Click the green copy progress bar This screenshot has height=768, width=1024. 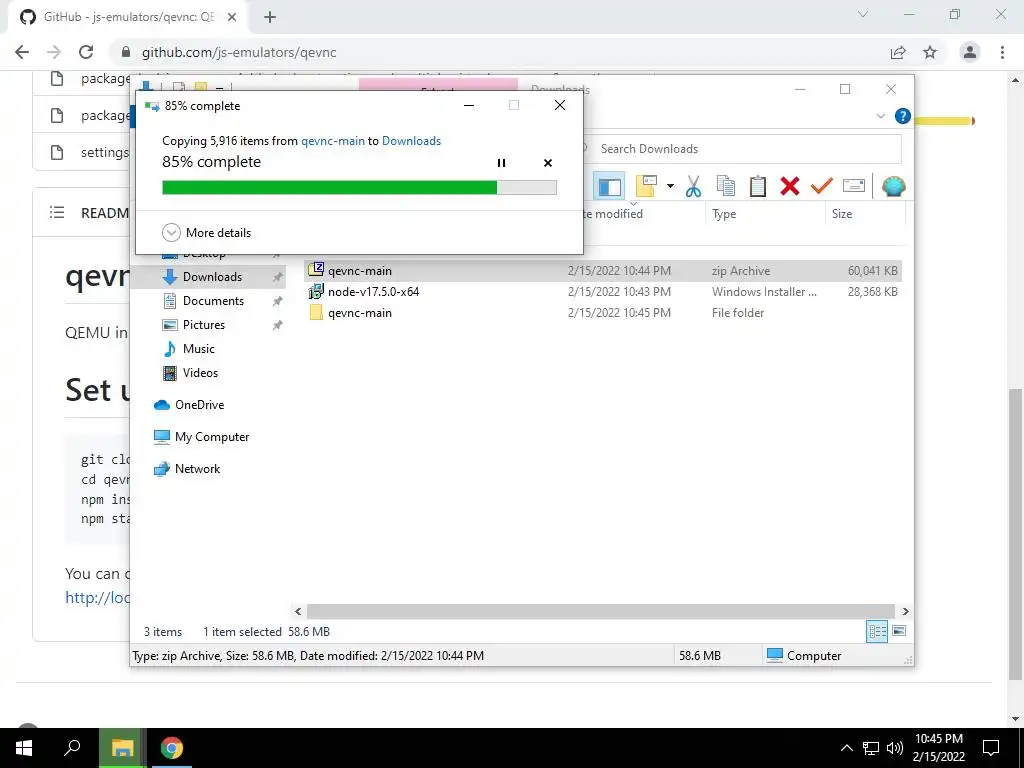tap(359, 188)
